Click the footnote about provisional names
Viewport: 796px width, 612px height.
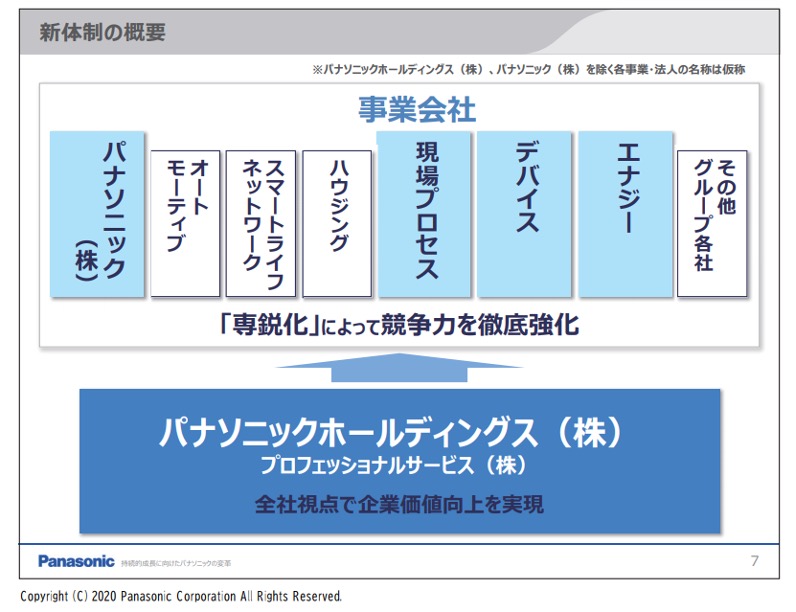[528, 70]
